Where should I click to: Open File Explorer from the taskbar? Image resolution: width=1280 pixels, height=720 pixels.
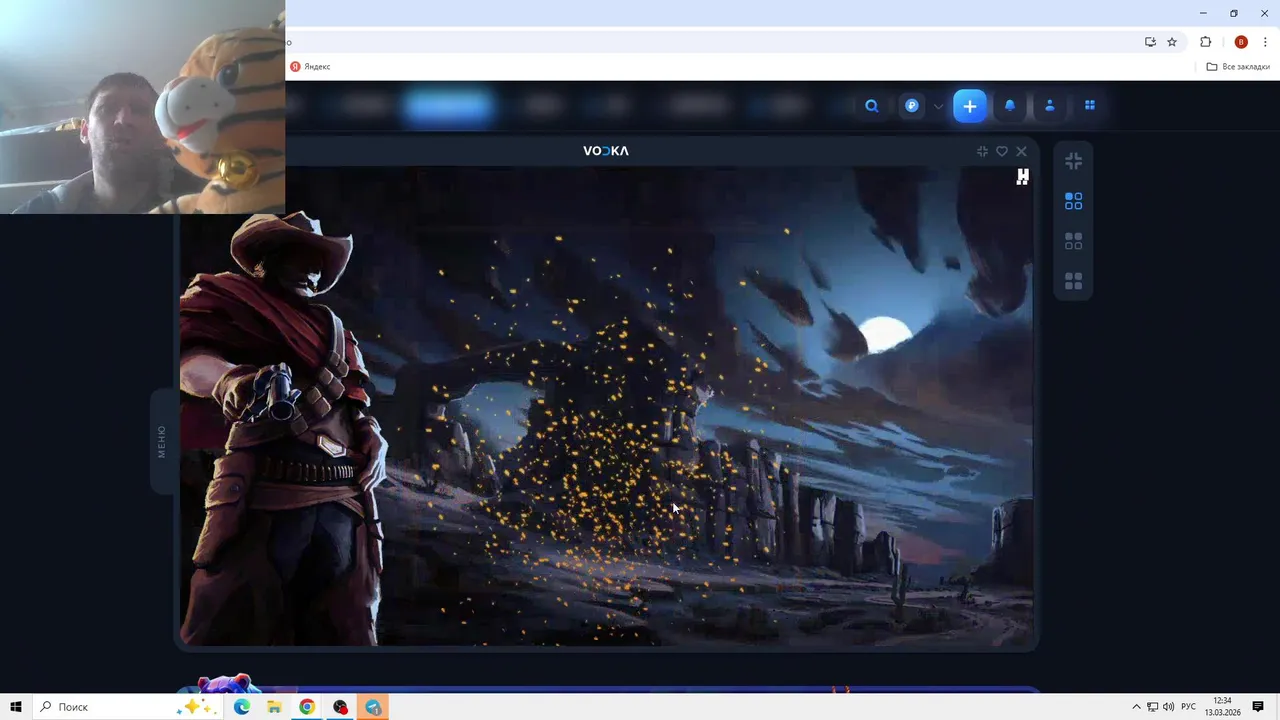(x=274, y=707)
